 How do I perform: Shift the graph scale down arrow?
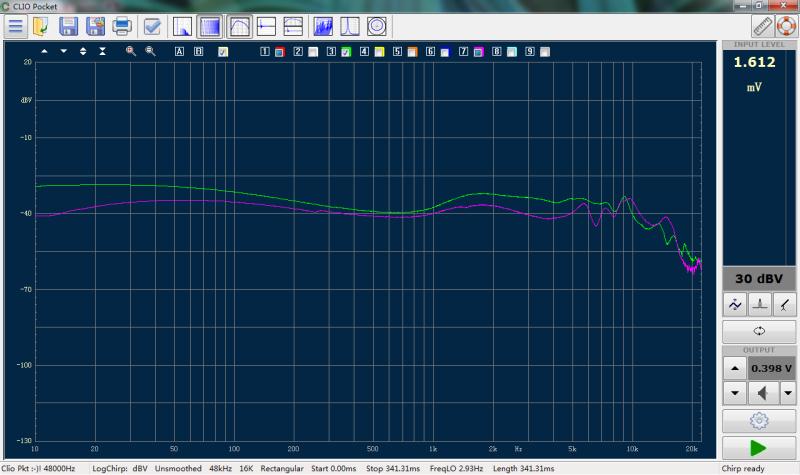click(x=64, y=51)
